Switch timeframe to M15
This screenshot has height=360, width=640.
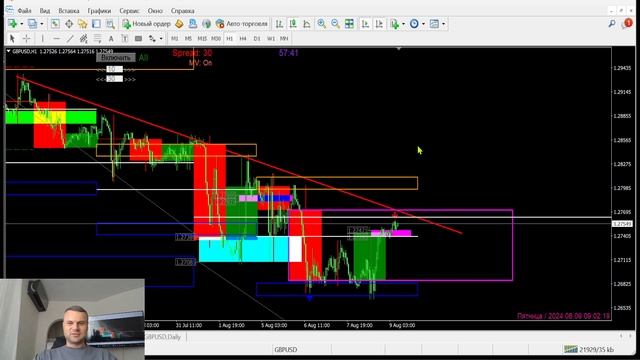pos(202,38)
